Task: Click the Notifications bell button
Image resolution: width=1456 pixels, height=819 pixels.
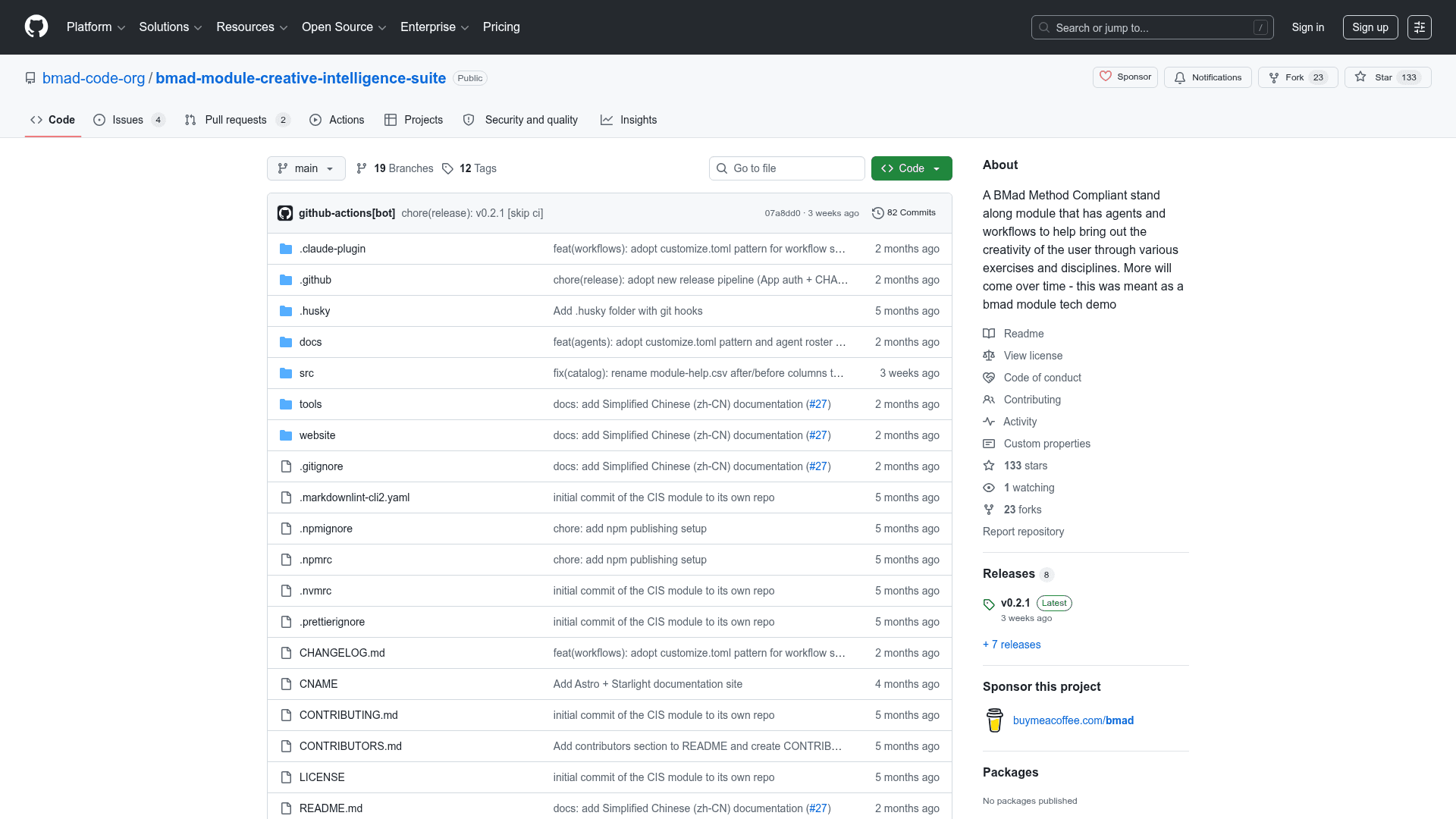Action: pyautogui.click(x=1208, y=77)
